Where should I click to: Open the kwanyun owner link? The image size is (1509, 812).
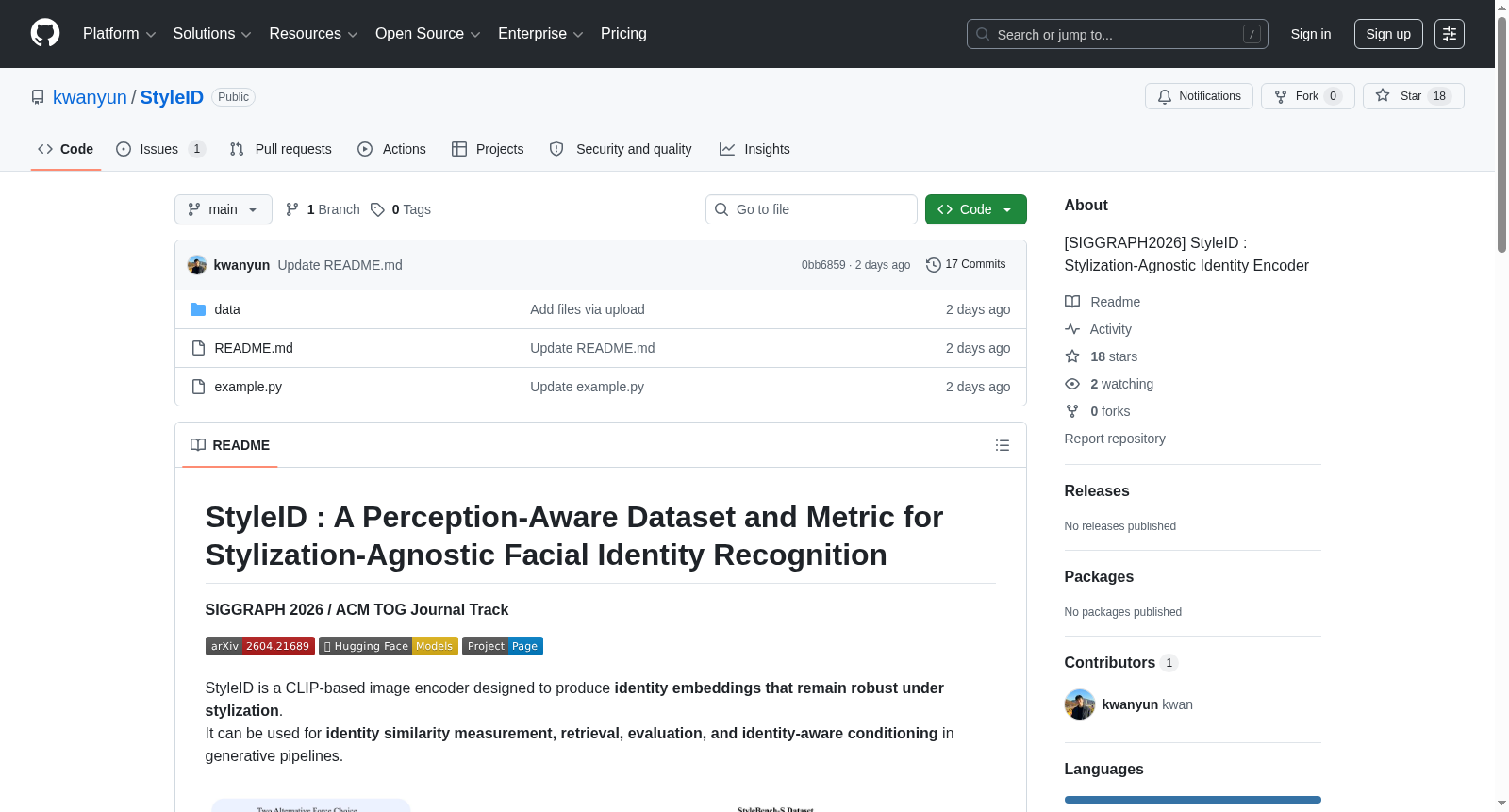coord(90,97)
